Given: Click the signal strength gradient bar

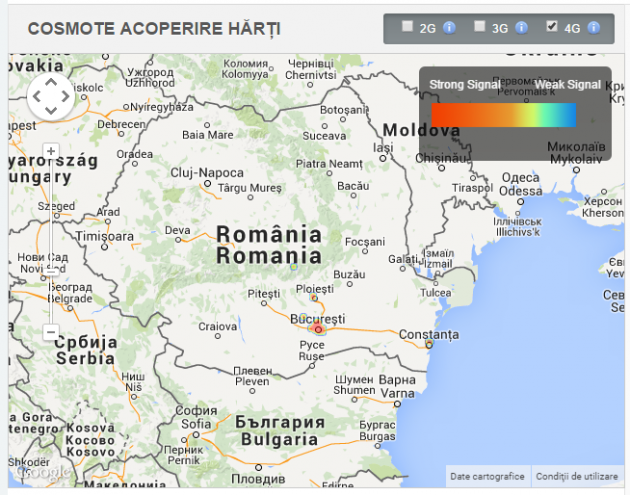Looking at the screenshot, I should pyautogui.click(x=503, y=115).
